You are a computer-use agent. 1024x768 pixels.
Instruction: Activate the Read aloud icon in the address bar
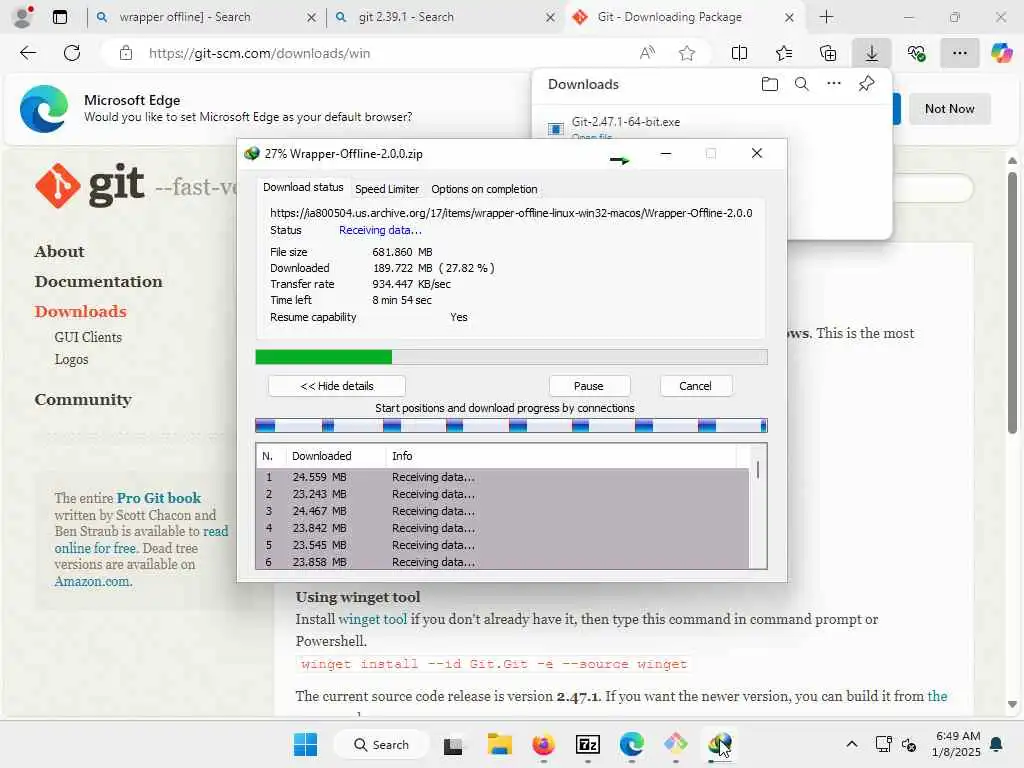click(647, 53)
